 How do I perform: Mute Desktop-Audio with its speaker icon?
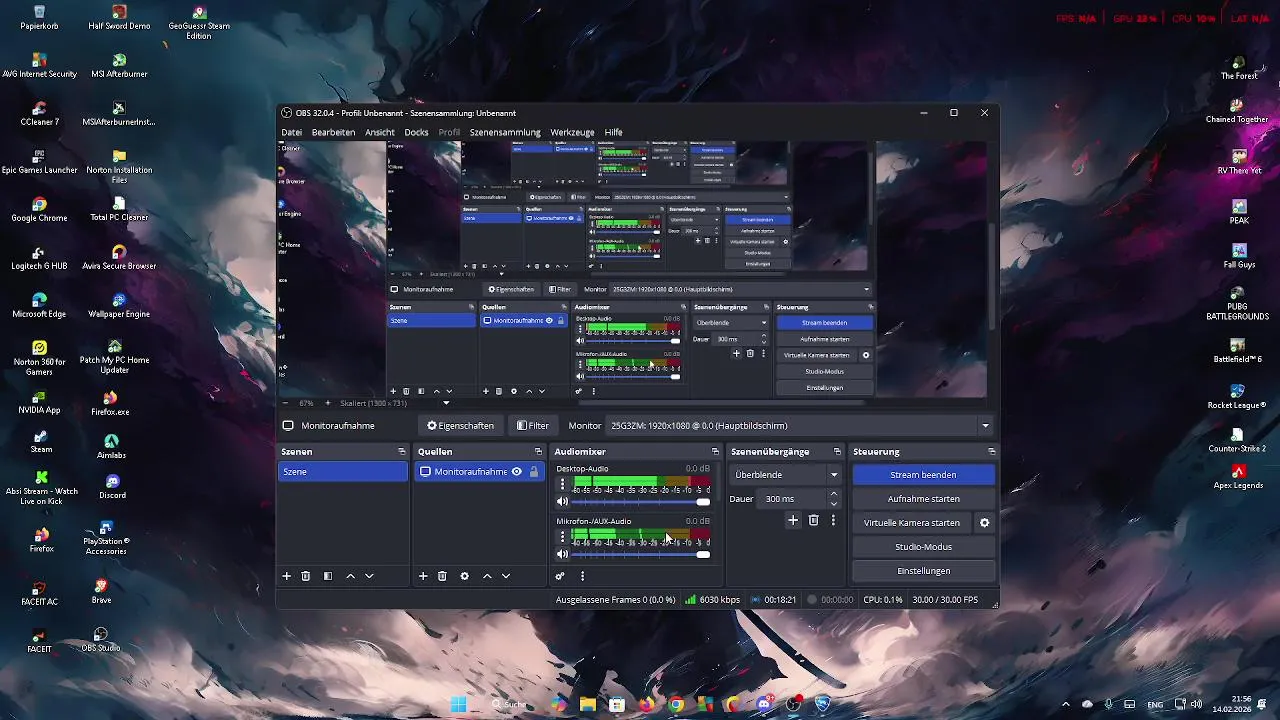(x=562, y=502)
